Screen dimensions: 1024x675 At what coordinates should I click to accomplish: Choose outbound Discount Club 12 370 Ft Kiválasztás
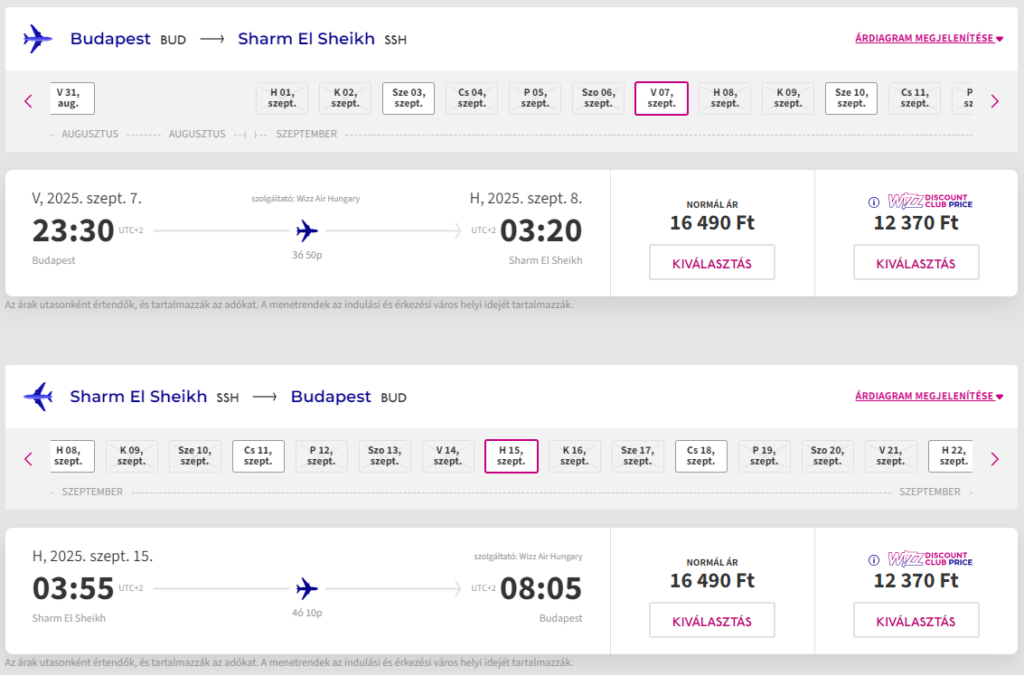pyautogui.click(x=915, y=263)
